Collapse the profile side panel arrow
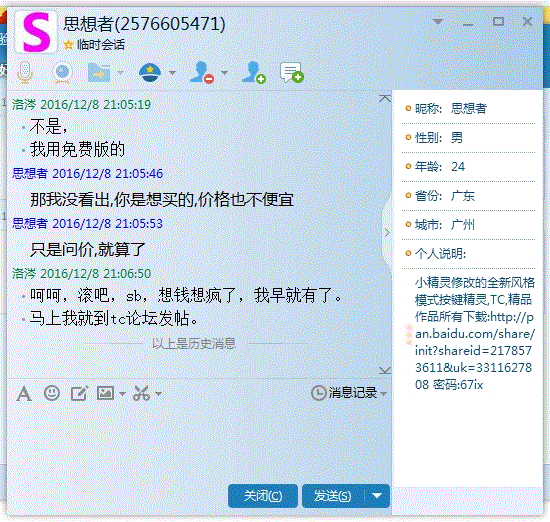 [387, 232]
